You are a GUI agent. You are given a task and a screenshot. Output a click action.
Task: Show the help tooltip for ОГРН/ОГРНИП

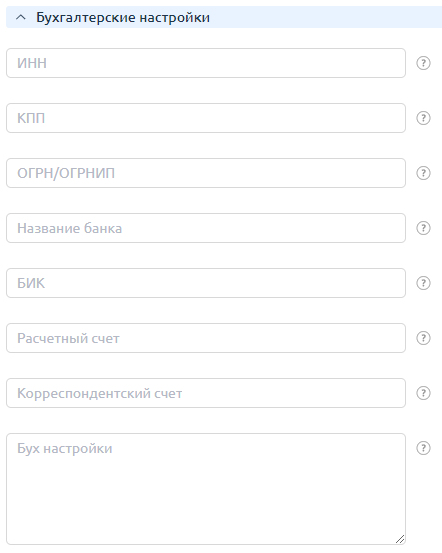423,173
